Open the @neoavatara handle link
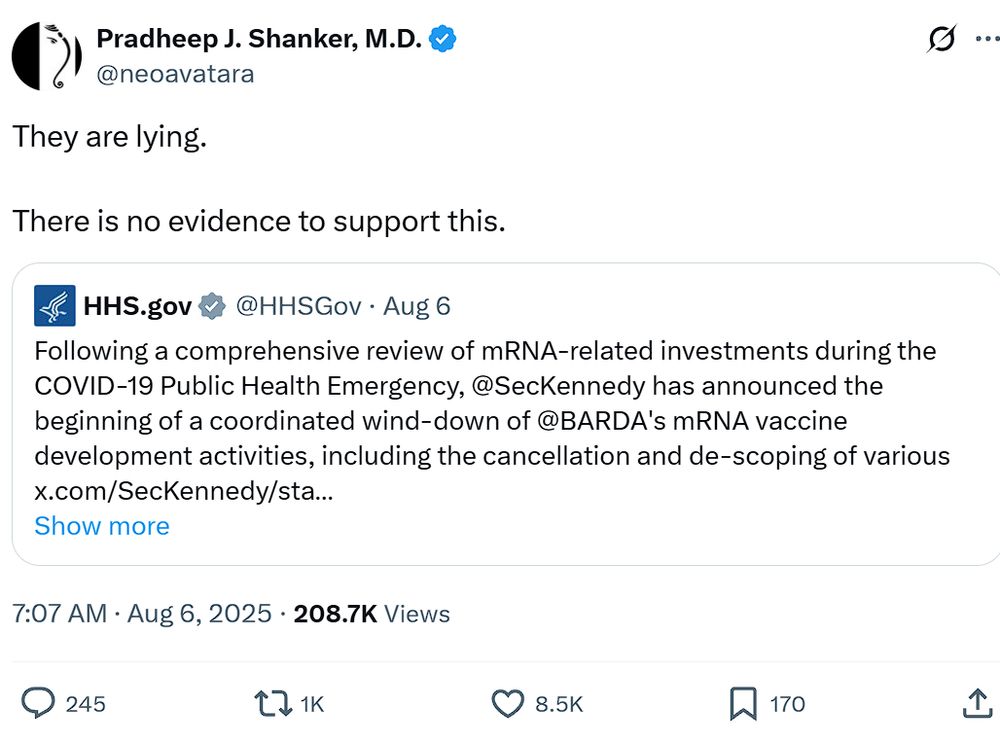The image size is (1000, 735). (175, 74)
